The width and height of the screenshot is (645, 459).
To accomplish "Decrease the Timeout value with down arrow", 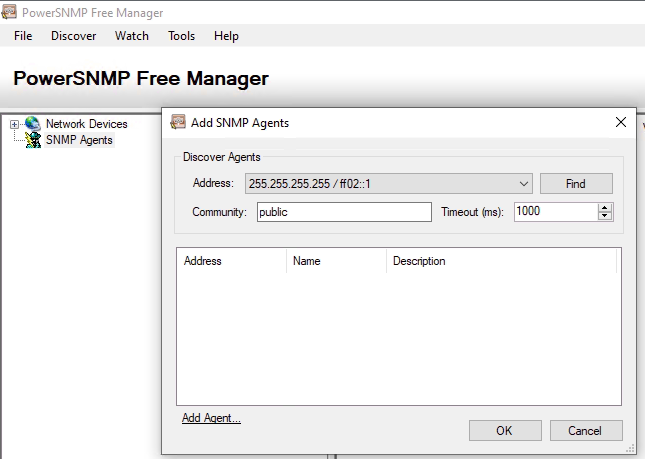I will click(604, 216).
